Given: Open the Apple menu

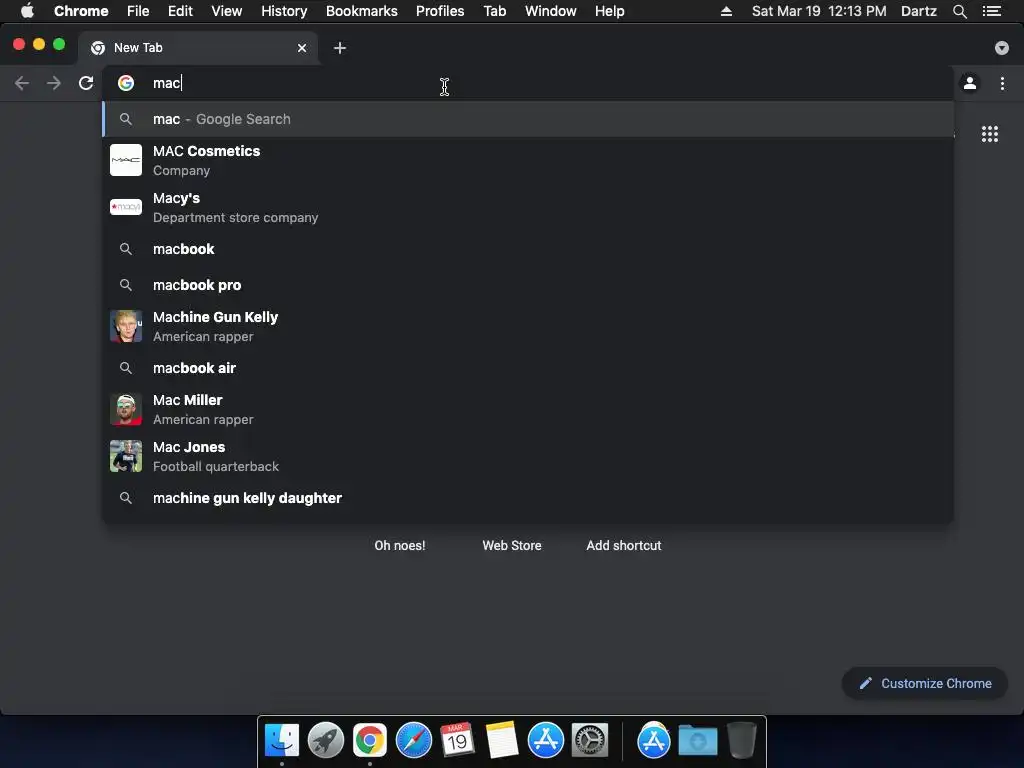Looking at the screenshot, I should click(27, 10).
